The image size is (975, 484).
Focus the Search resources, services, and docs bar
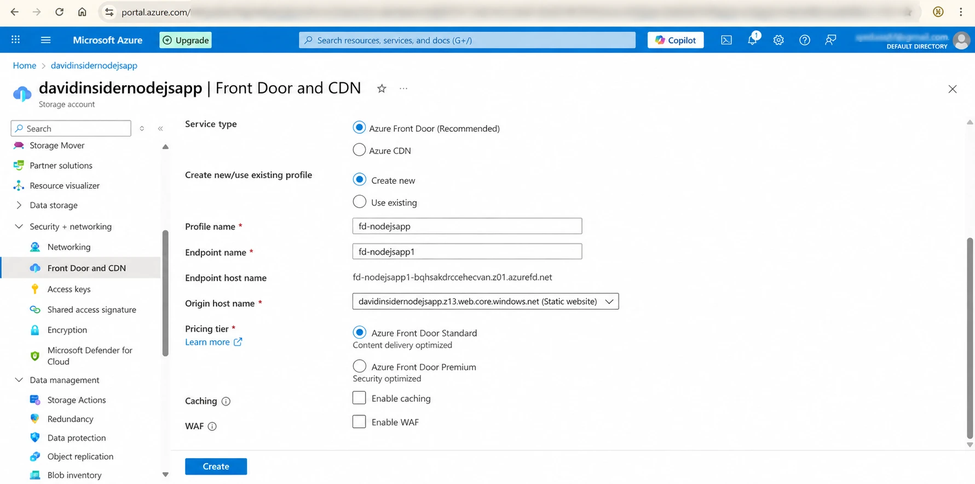tap(467, 40)
